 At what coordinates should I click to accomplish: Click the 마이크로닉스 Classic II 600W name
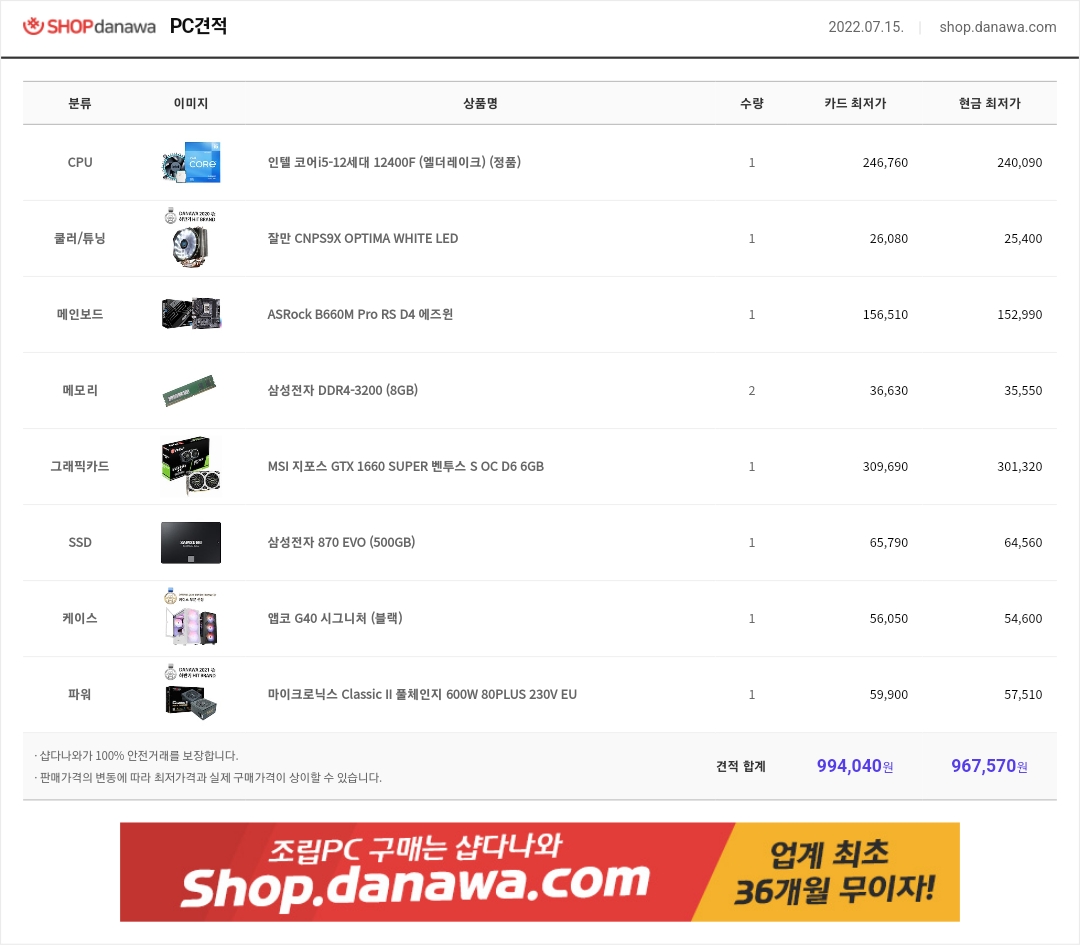[x=422, y=694]
